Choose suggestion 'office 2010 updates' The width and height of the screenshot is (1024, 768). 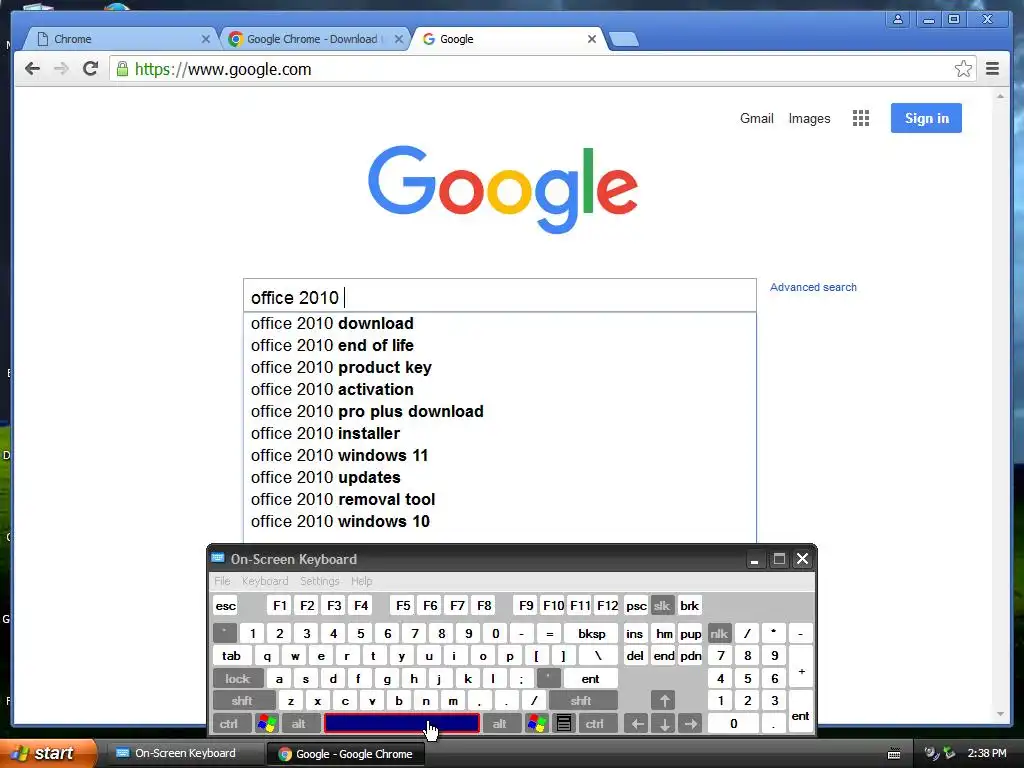point(500,477)
